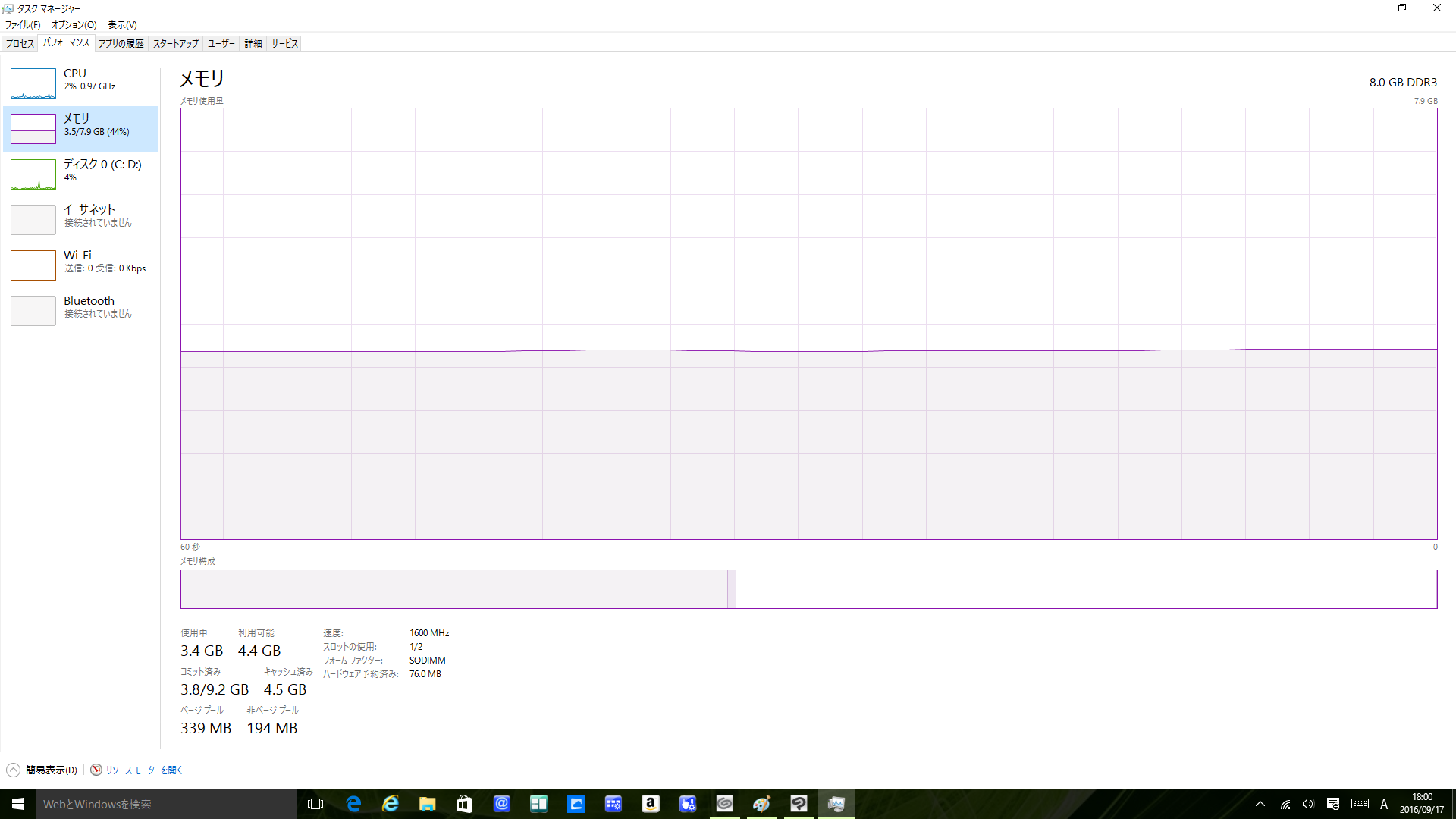Click the Windows Start button
This screenshot has width=1456, height=819.
point(18,804)
